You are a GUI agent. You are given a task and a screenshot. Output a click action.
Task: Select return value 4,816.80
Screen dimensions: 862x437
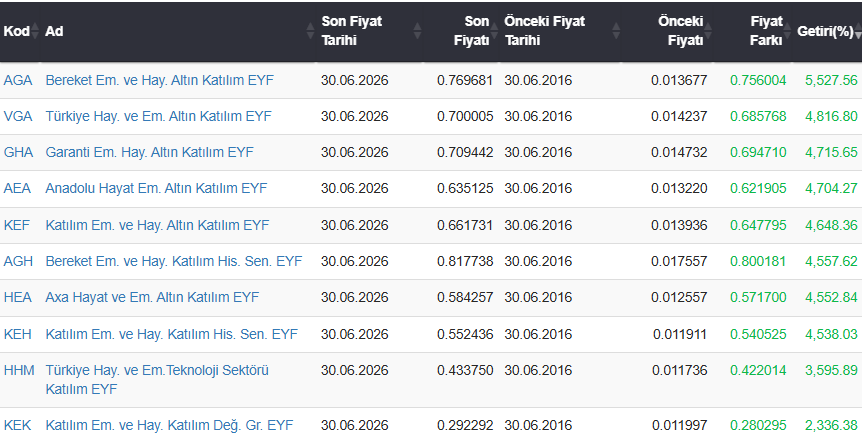tap(831, 117)
